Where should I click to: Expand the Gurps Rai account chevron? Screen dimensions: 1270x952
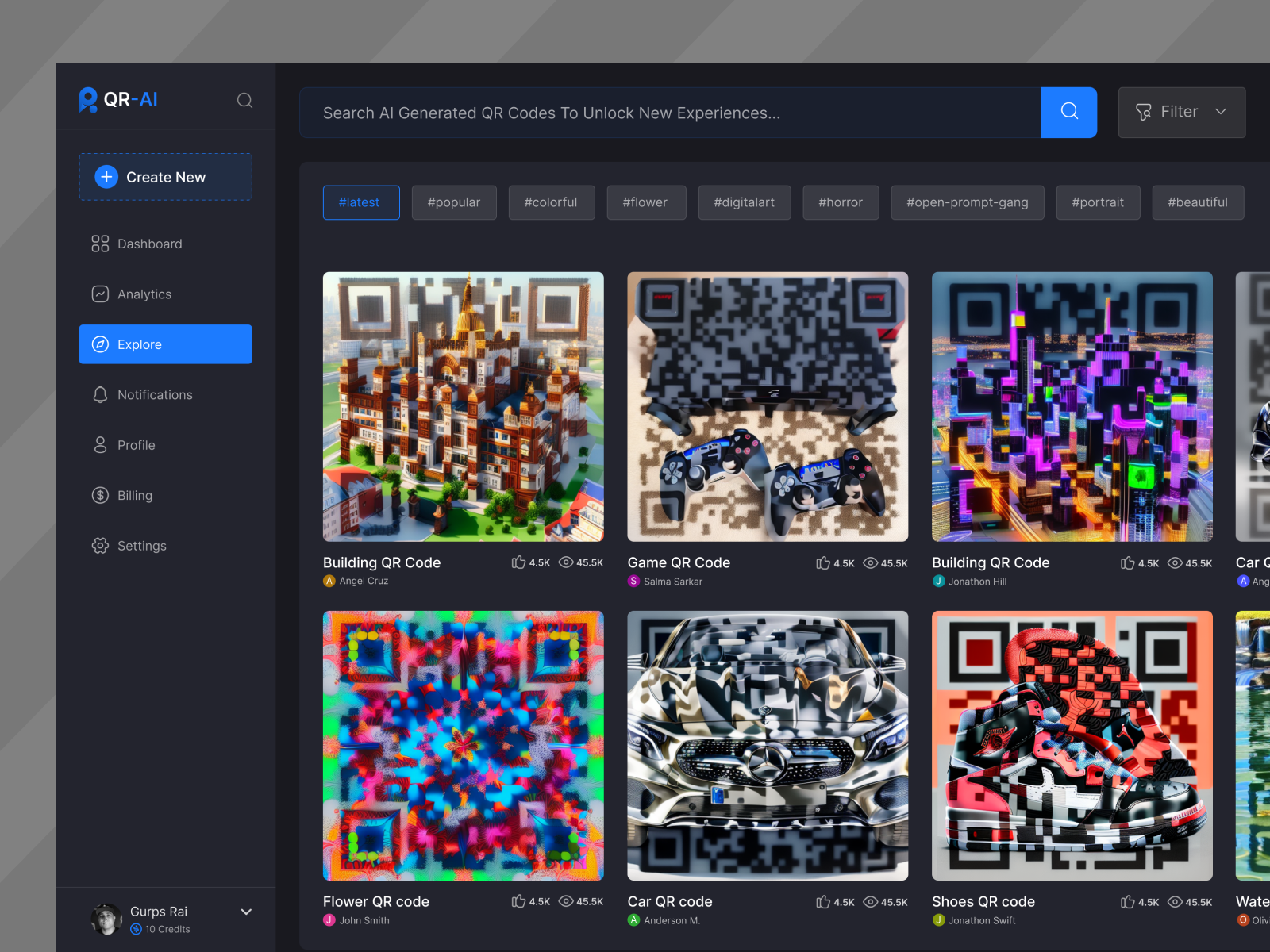click(x=246, y=912)
